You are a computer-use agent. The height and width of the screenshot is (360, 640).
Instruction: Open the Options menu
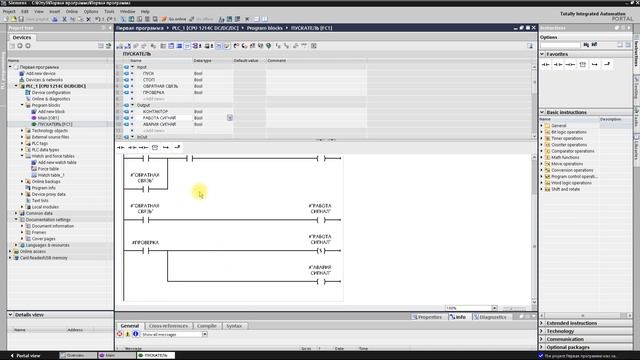point(91,11)
